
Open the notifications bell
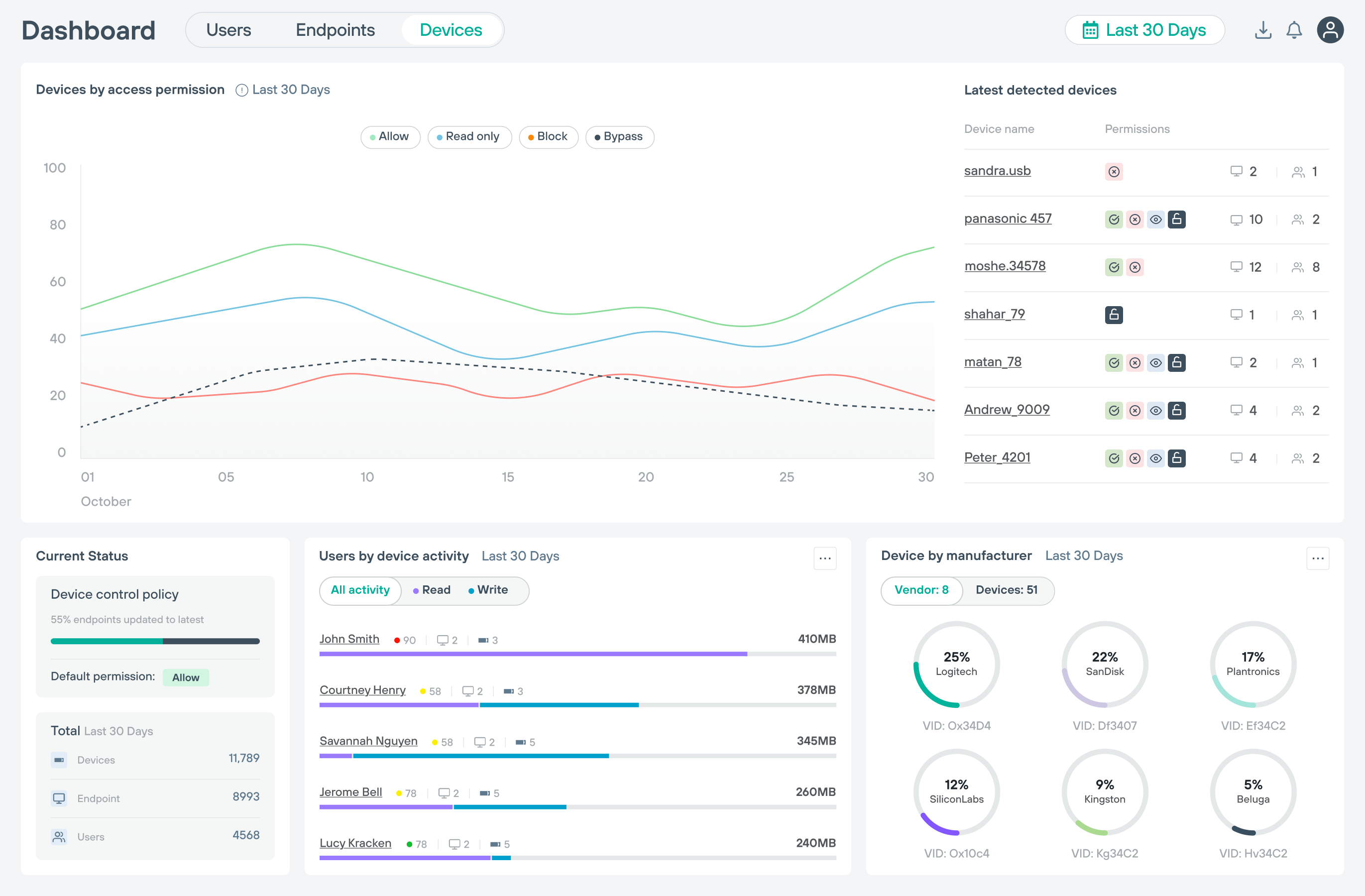pos(1294,30)
